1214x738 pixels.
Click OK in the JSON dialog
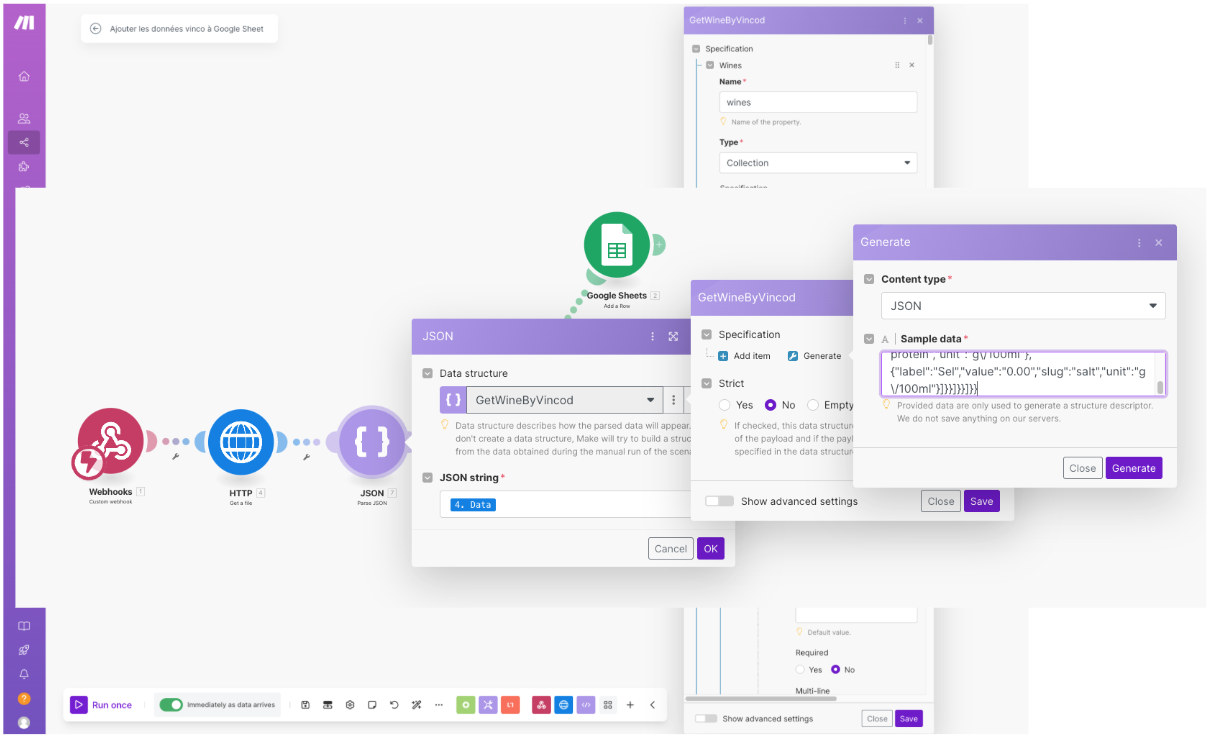pyautogui.click(x=710, y=548)
